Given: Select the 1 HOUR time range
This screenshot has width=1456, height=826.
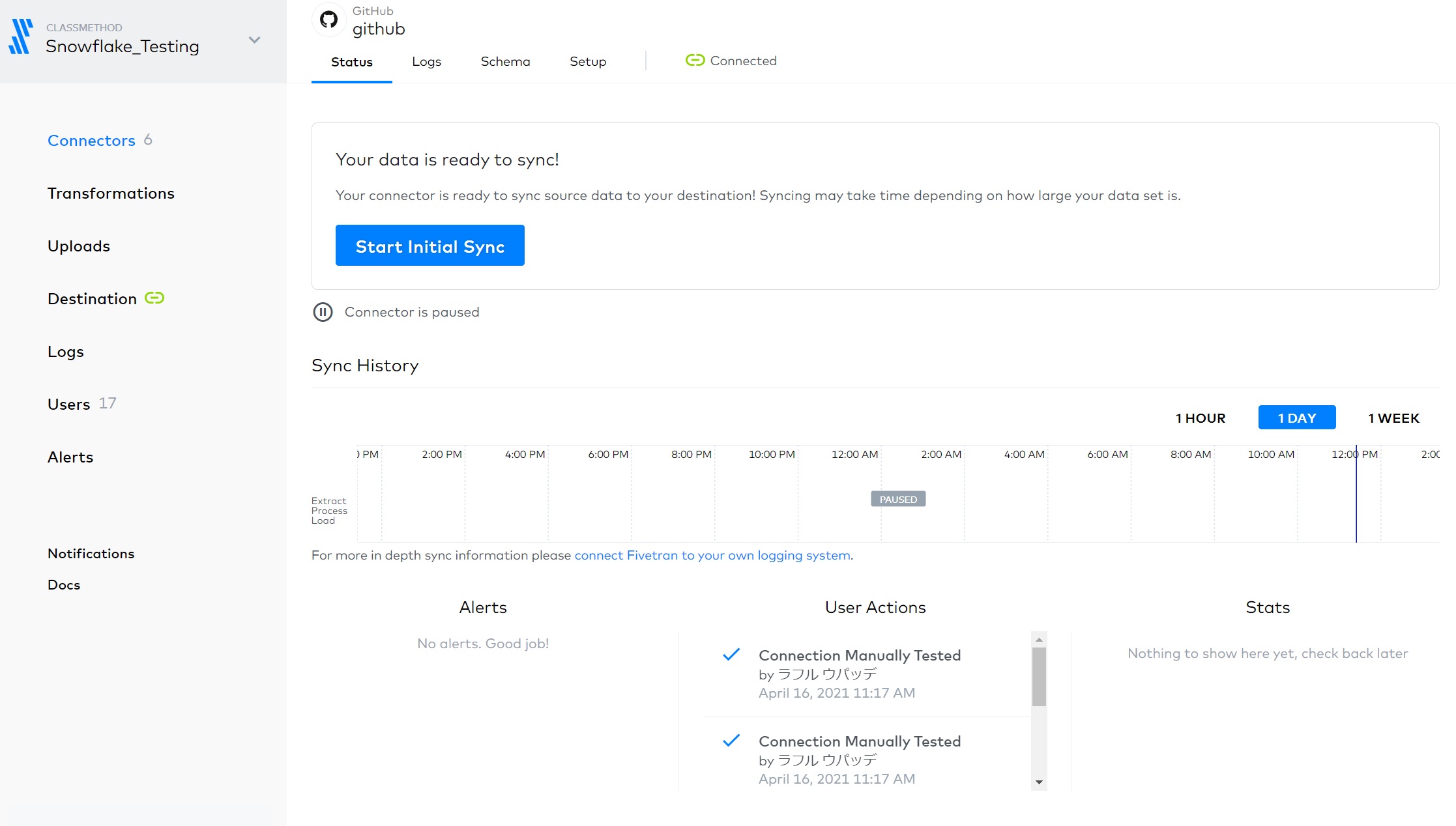Looking at the screenshot, I should tap(1200, 418).
